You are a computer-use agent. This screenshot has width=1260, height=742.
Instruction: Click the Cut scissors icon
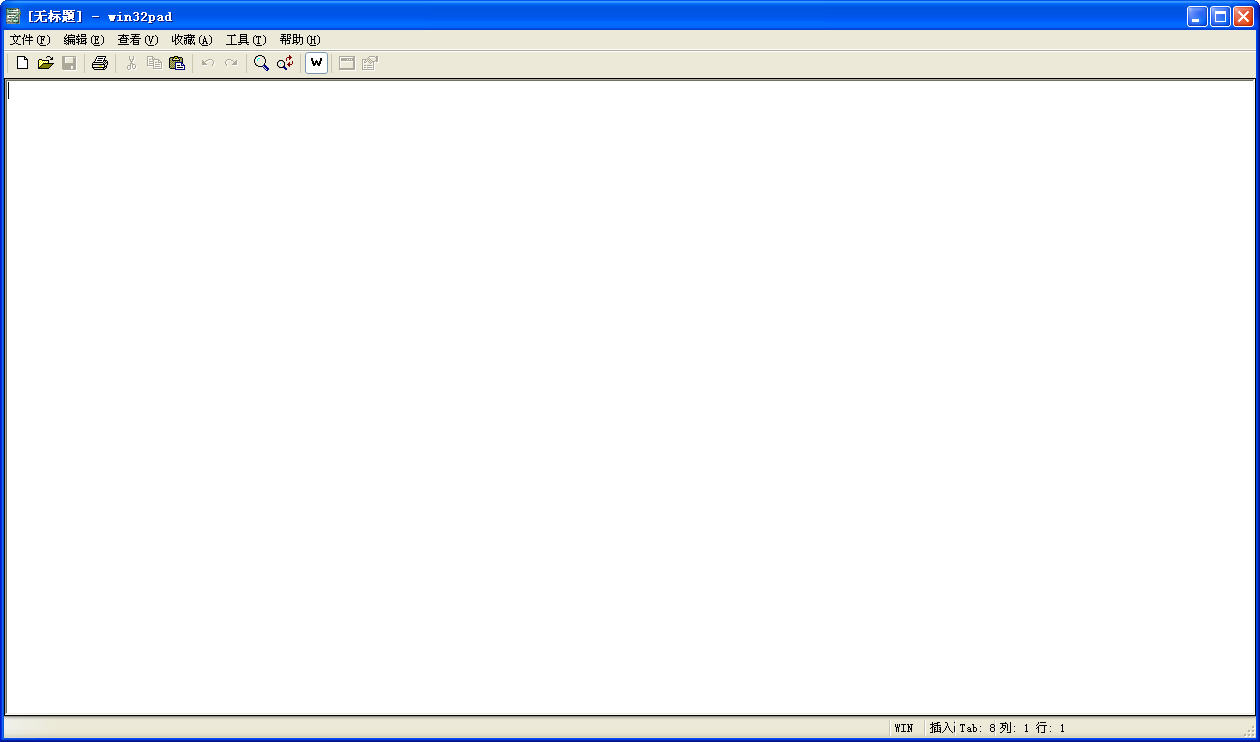point(131,63)
